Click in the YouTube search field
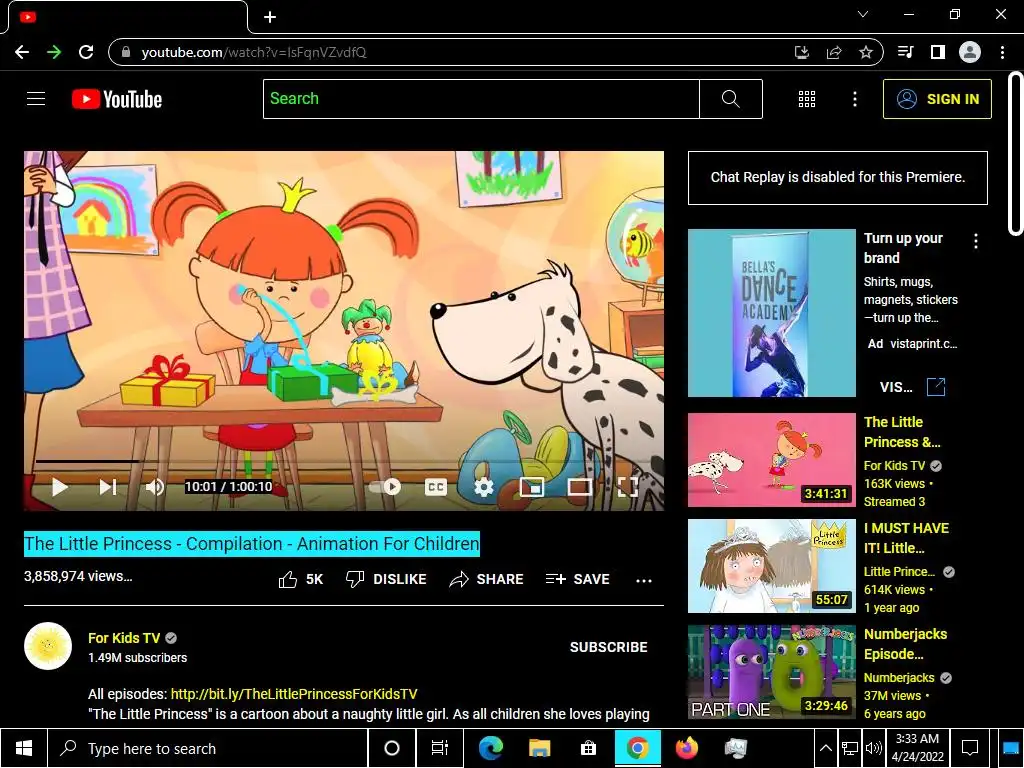The width and height of the screenshot is (1024, 768). [481, 99]
